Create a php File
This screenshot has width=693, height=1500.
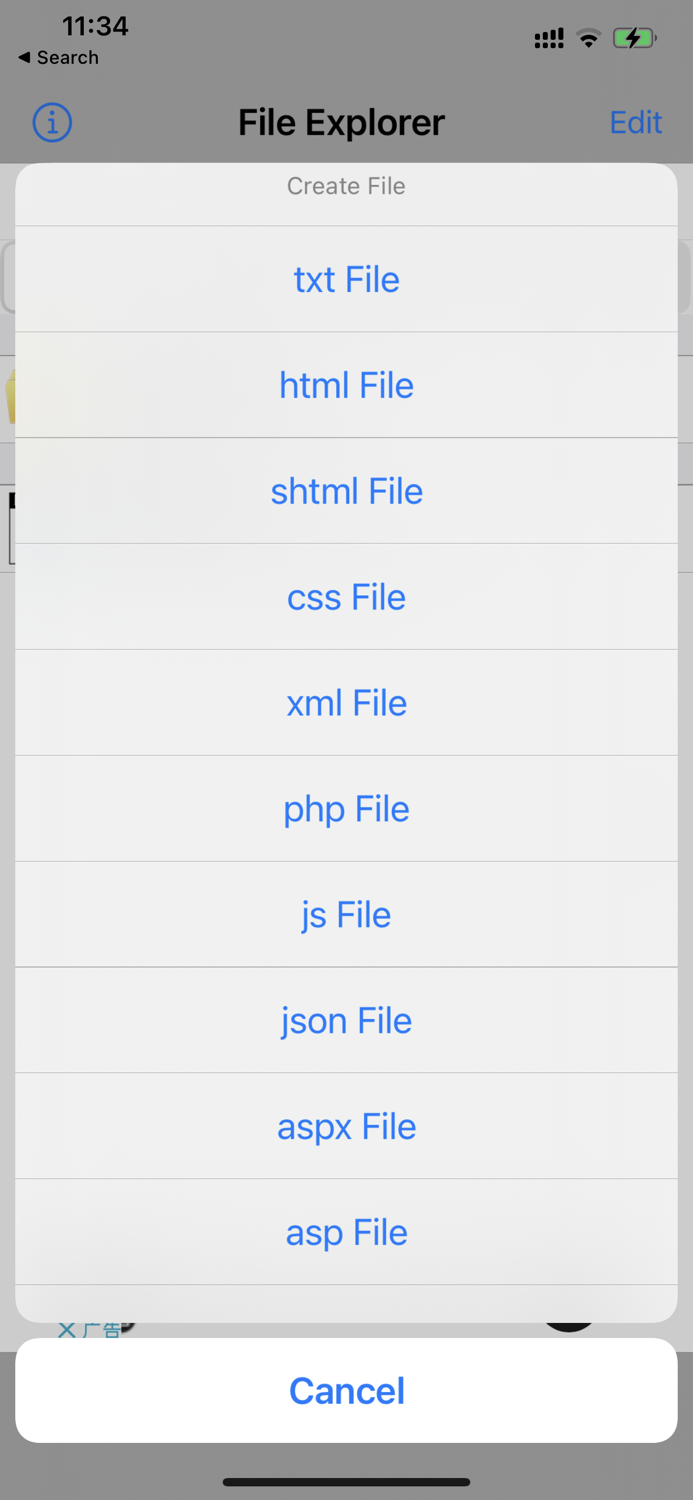tap(346, 808)
